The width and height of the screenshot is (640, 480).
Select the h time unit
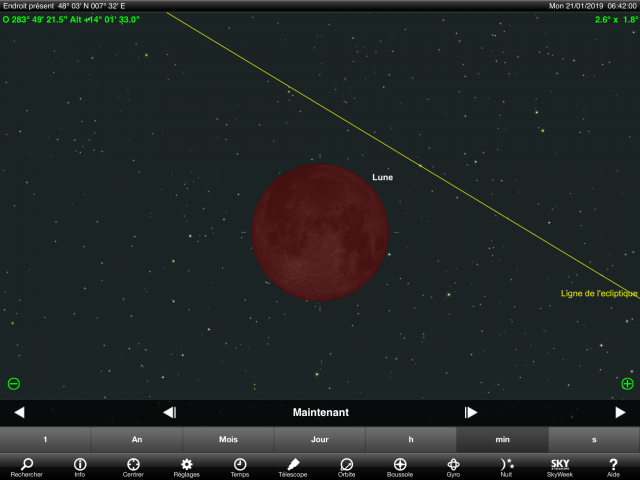[411, 440]
